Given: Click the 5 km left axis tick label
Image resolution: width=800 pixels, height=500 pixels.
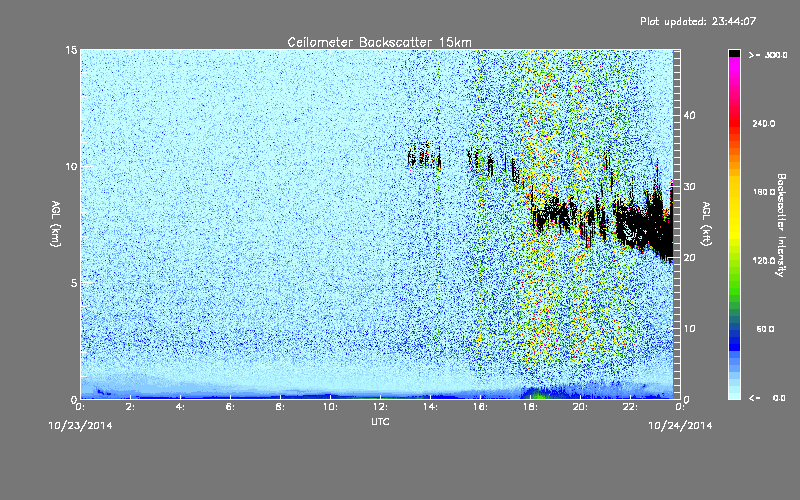Looking at the screenshot, I should coord(74,283).
